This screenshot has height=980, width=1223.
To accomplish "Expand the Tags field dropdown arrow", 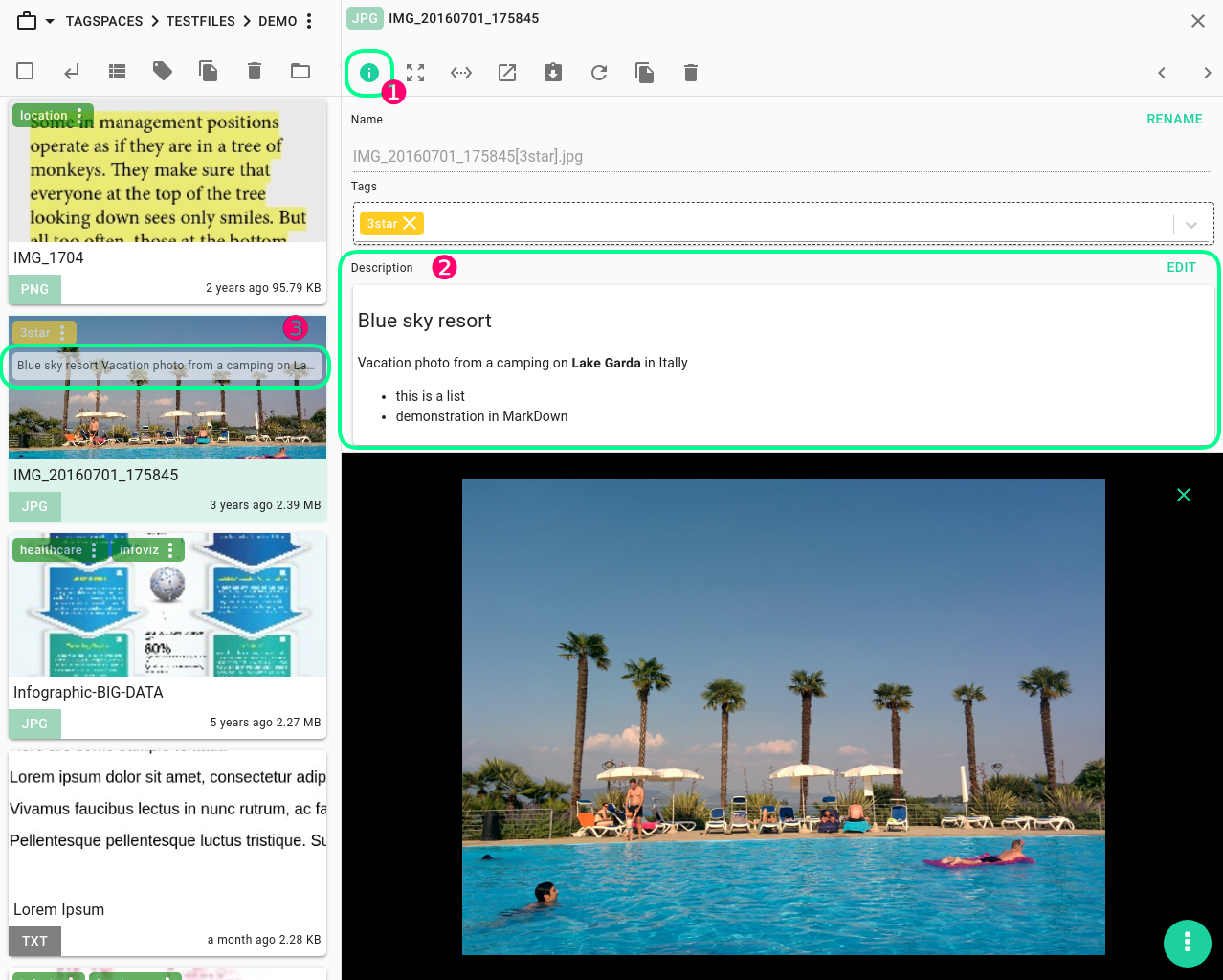I will click(1191, 225).
